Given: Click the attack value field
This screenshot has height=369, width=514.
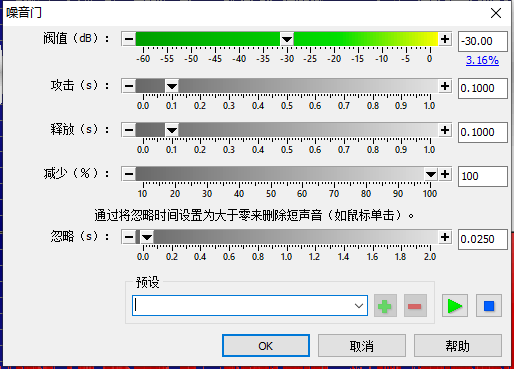Looking at the screenshot, I should [483, 88].
